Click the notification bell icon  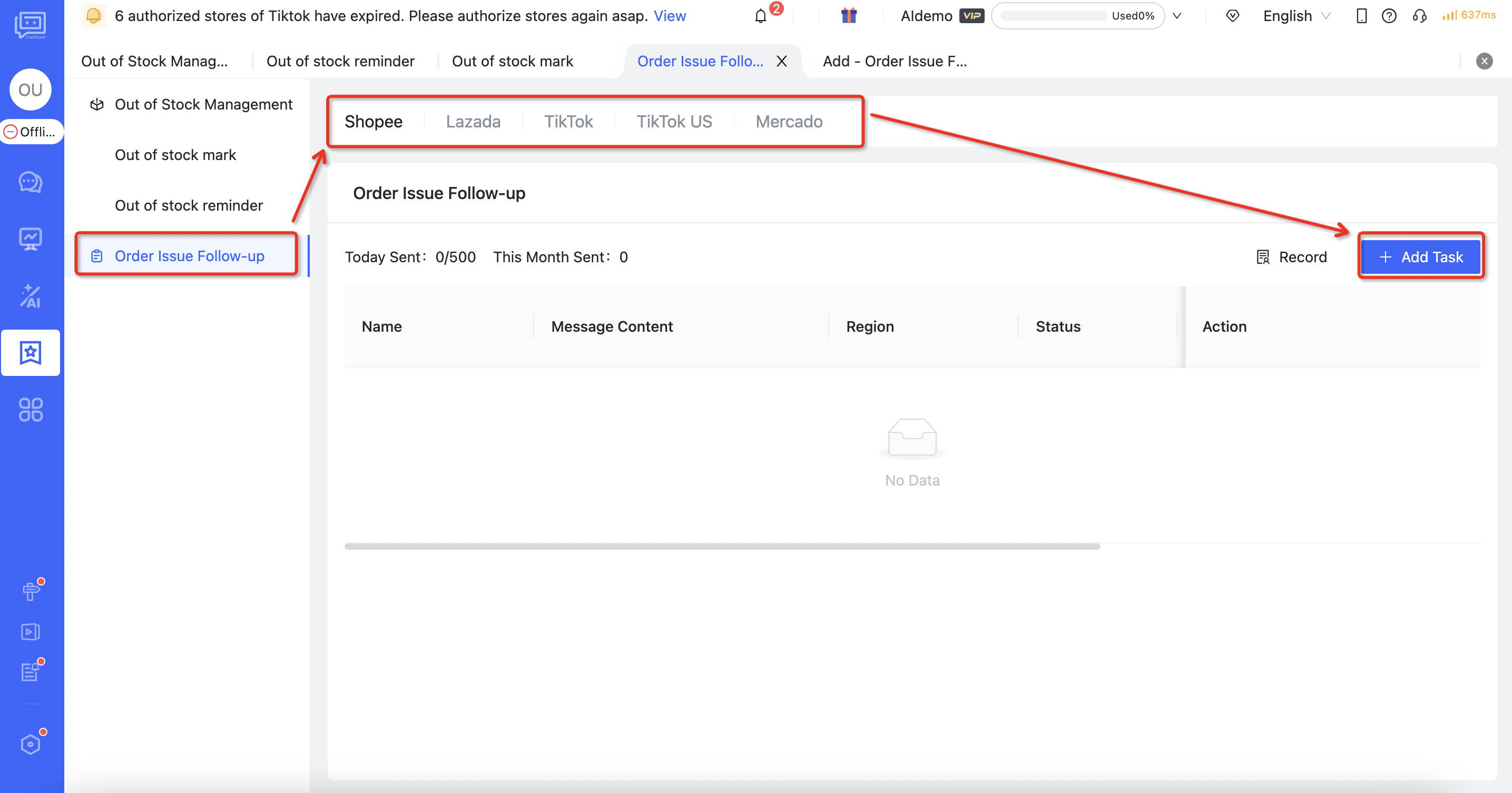tap(761, 16)
